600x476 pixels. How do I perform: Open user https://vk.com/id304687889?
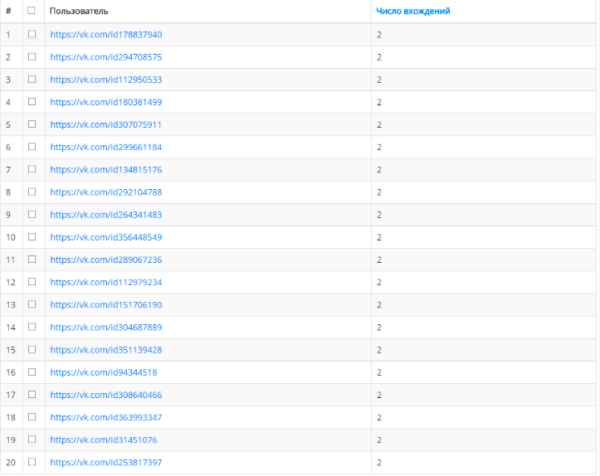106,328
